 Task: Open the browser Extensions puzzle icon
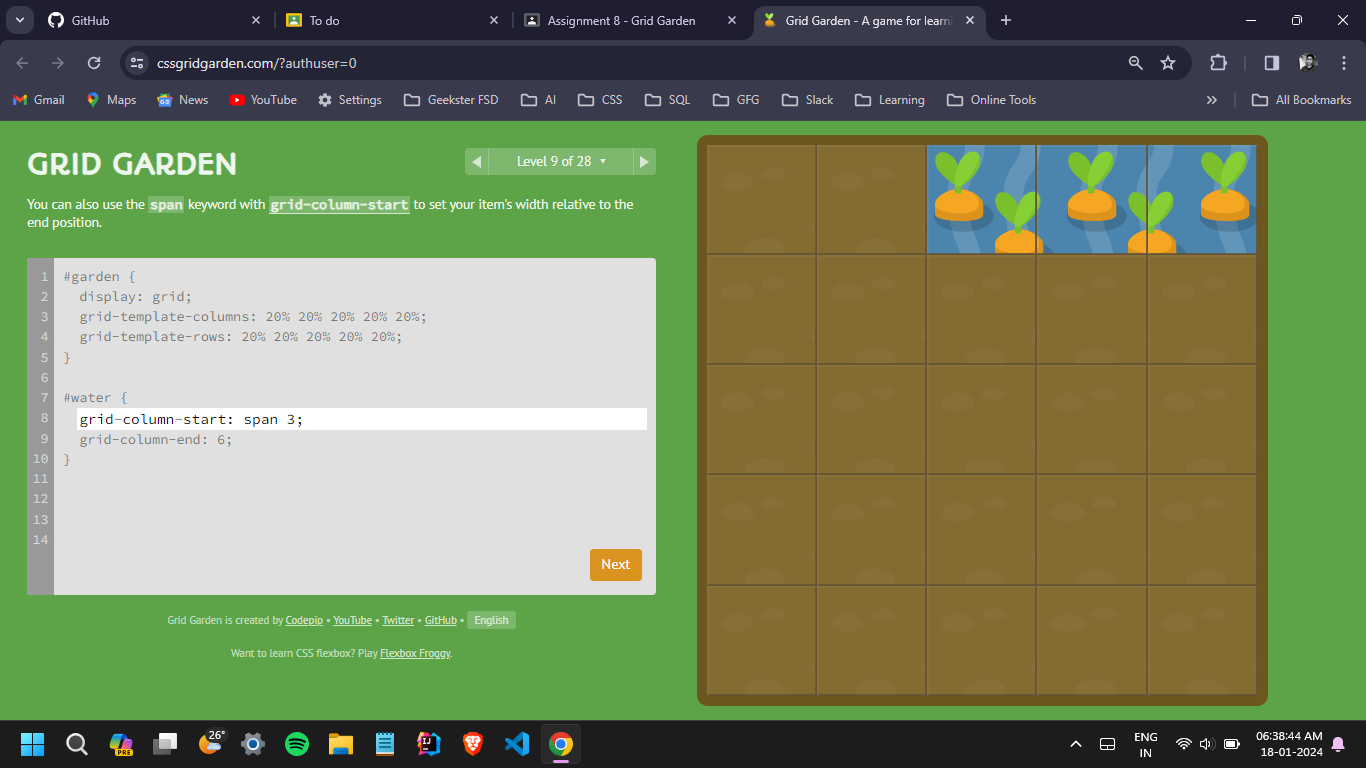click(x=1218, y=63)
